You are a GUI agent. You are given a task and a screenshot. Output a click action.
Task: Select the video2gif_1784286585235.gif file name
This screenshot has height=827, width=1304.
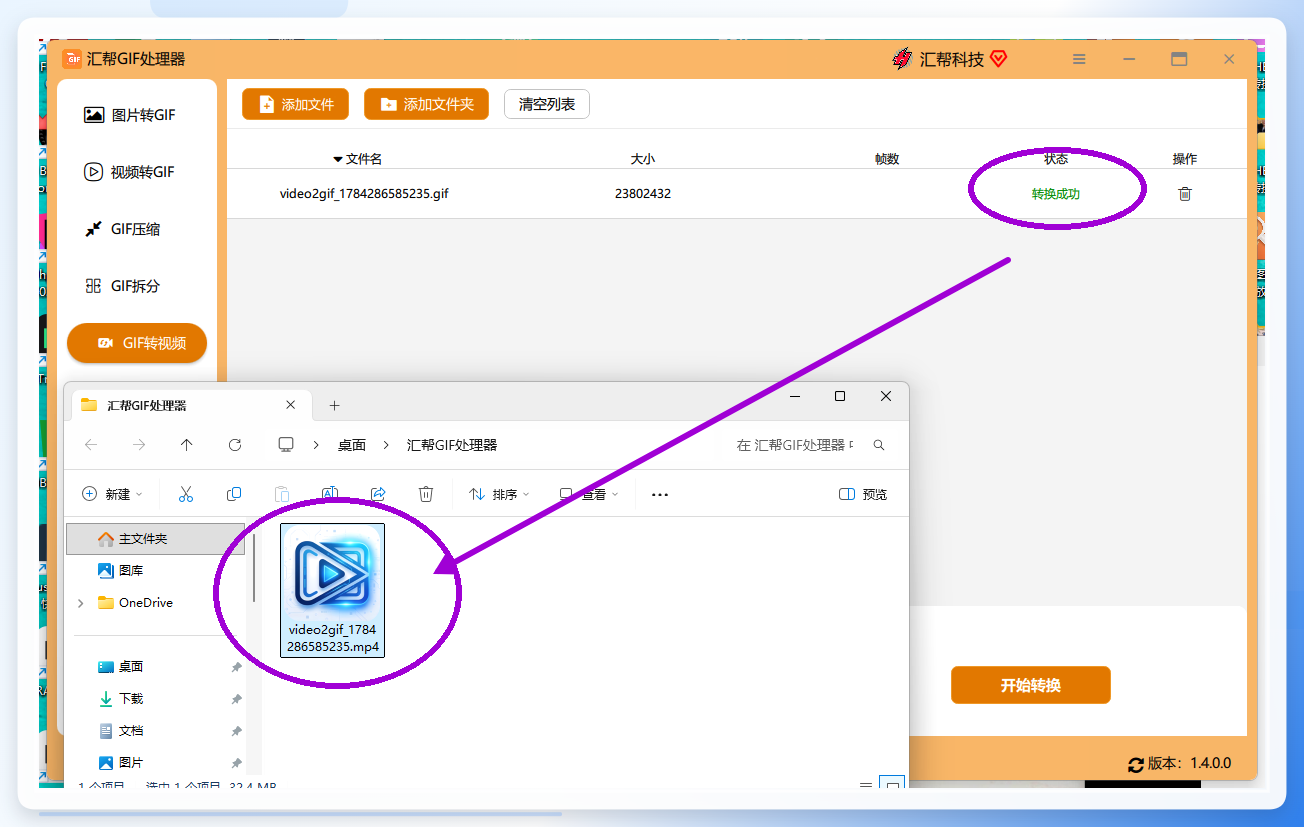pyautogui.click(x=364, y=194)
